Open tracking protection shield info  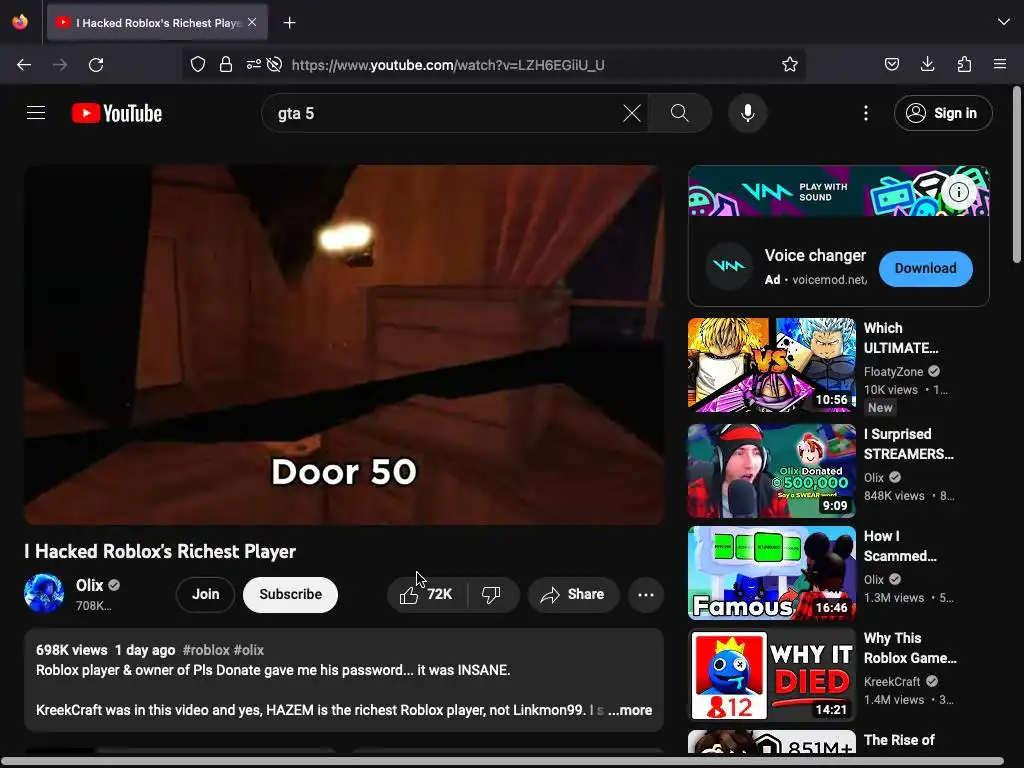[x=198, y=64]
